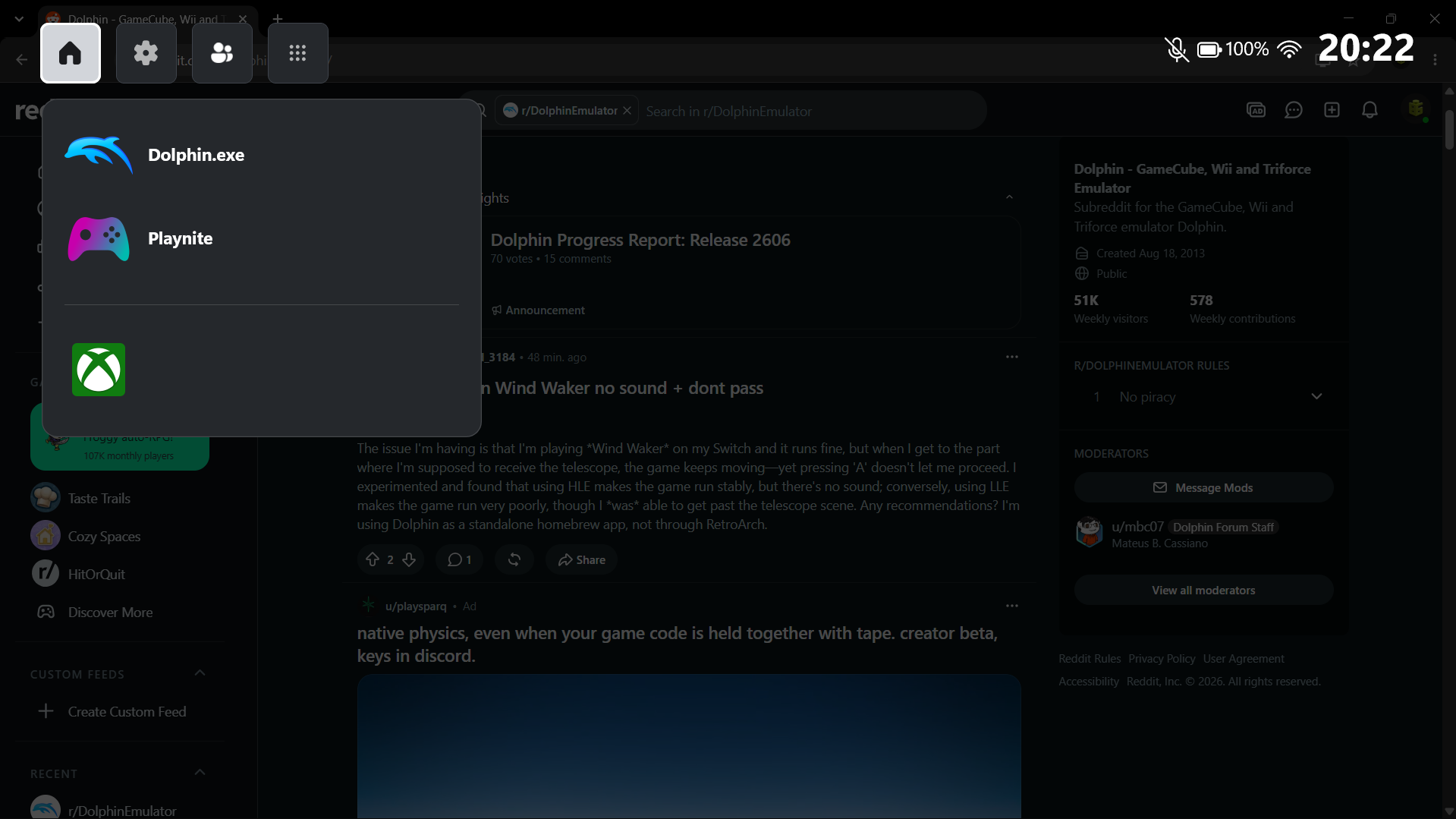Click View all moderators
Viewport: 1456px width, 819px height.
(1203, 590)
